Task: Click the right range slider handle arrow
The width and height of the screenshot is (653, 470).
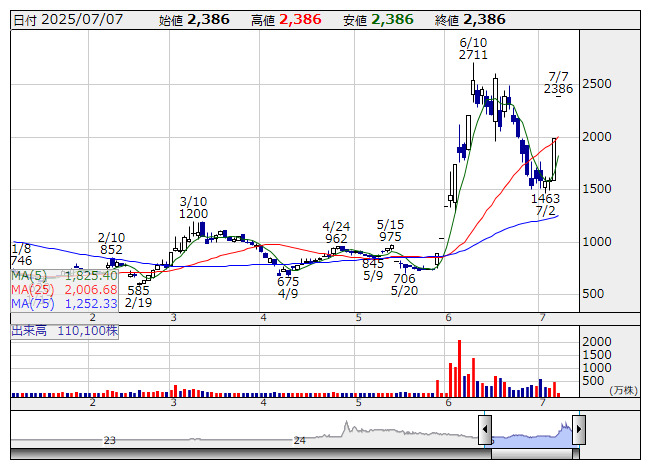Action: pyautogui.click(x=579, y=430)
